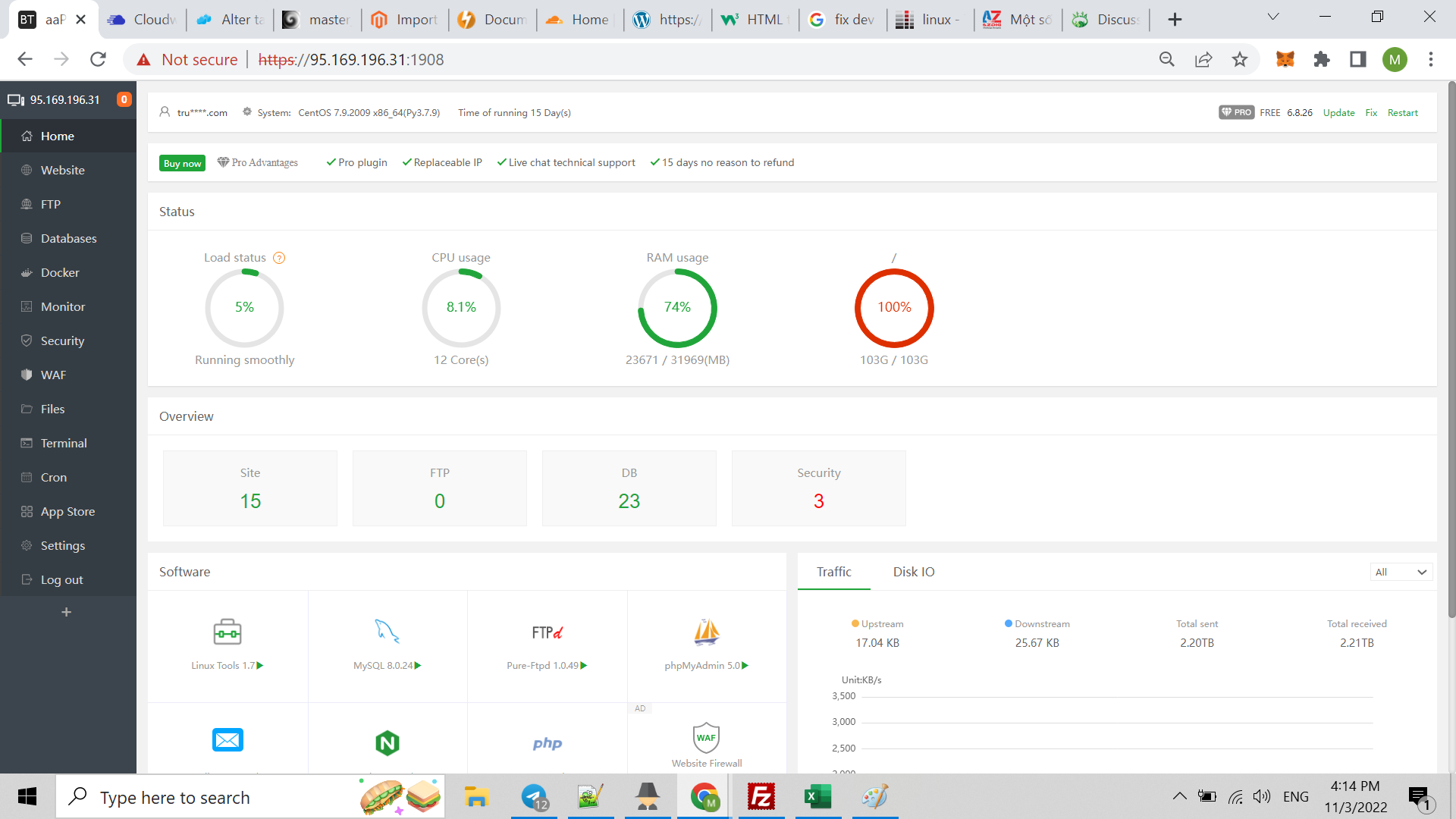The width and height of the screenshot is (1456, 819).
Task: Click the 100% disk usage gauge
Action: (x=894, y=308)
